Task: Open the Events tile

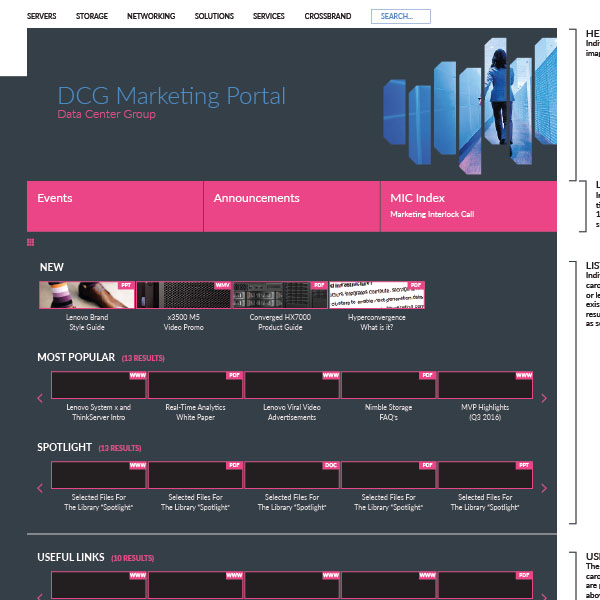Action: pyautogui.click(x=115, y=206)
